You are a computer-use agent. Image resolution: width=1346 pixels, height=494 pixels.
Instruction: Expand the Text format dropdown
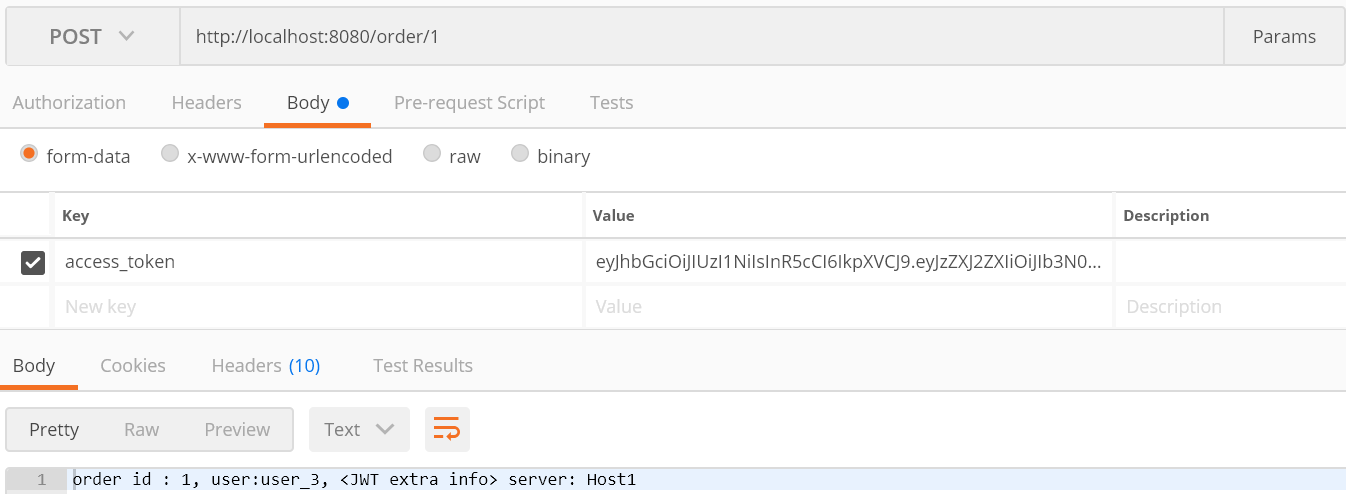(x=359, y=429)
